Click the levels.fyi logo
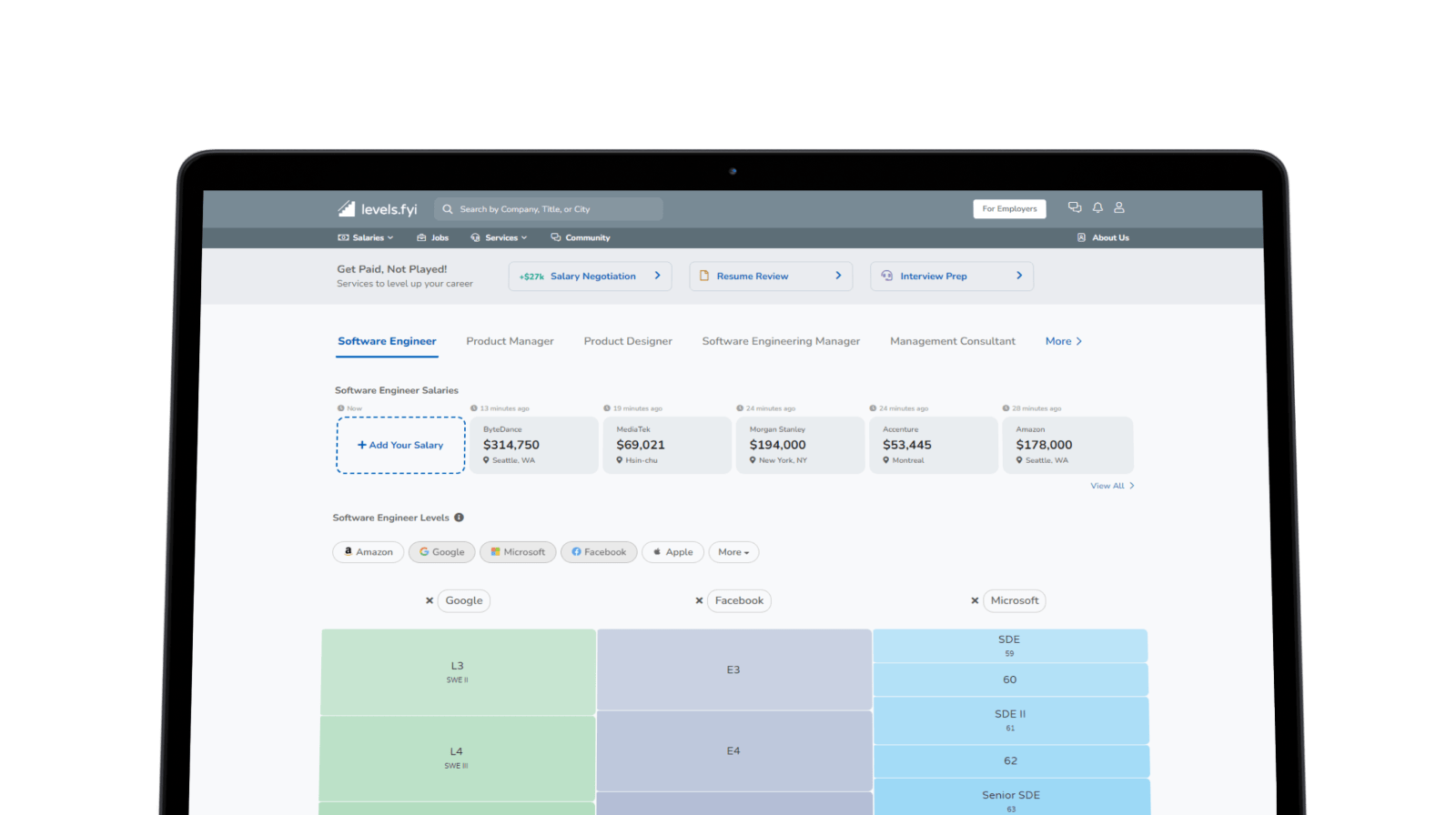 click(x=377, y=209)
